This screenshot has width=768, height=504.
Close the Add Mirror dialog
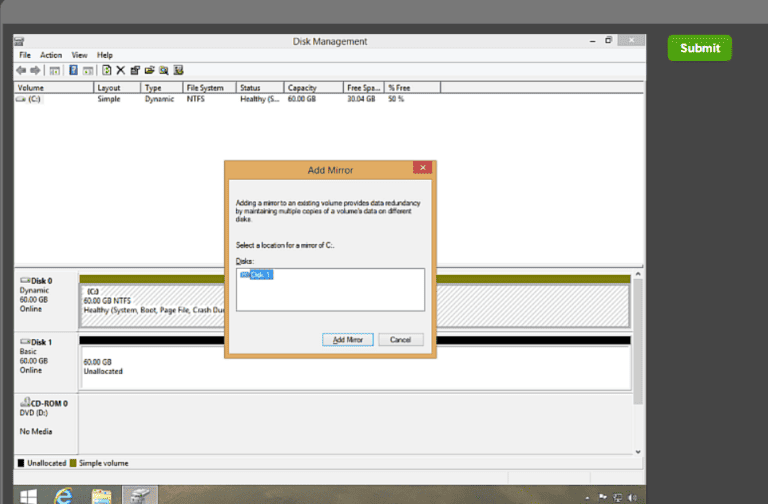pyautogui.click(x=422, y=169)
